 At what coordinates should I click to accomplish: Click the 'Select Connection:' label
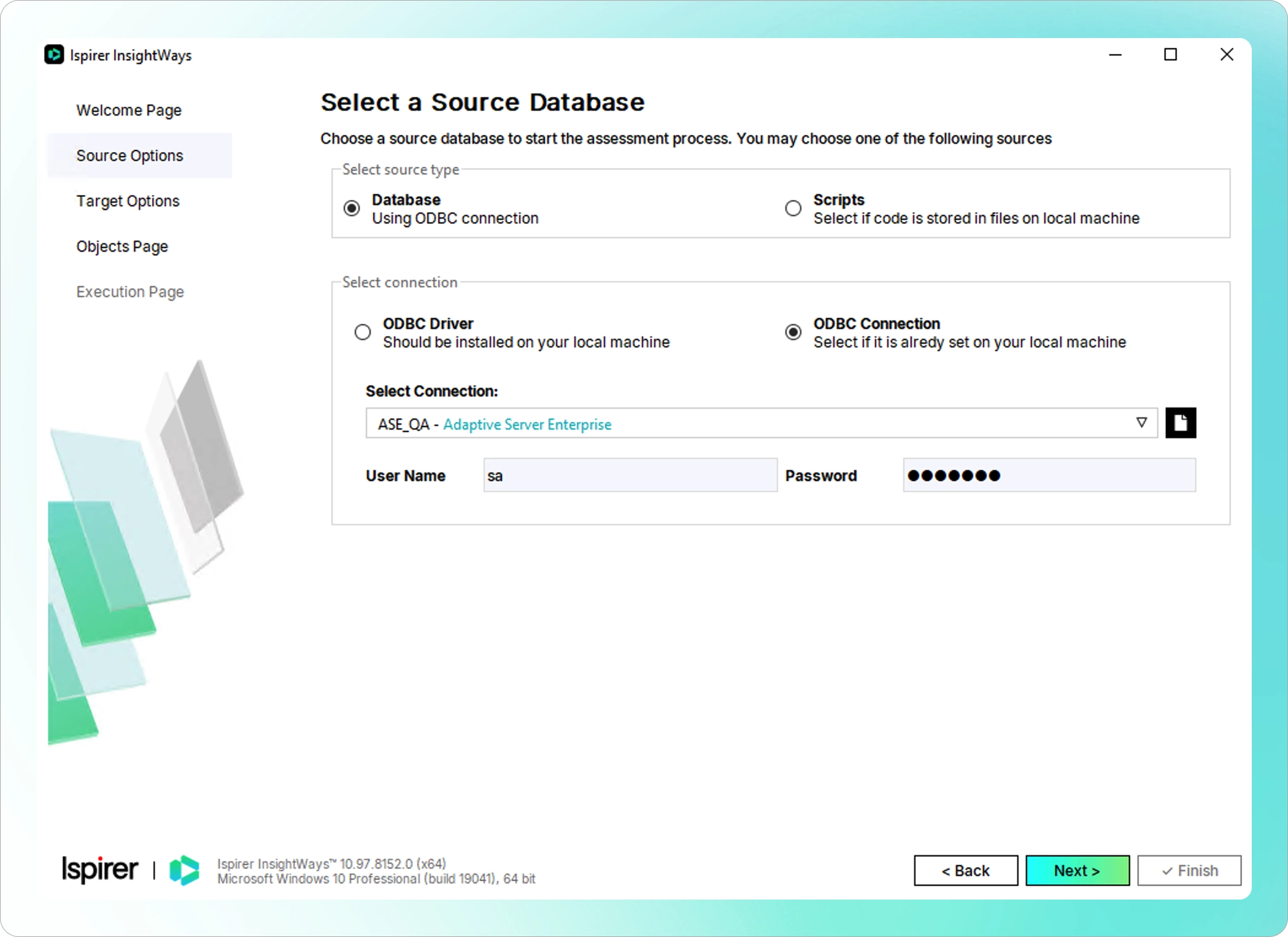431,391
